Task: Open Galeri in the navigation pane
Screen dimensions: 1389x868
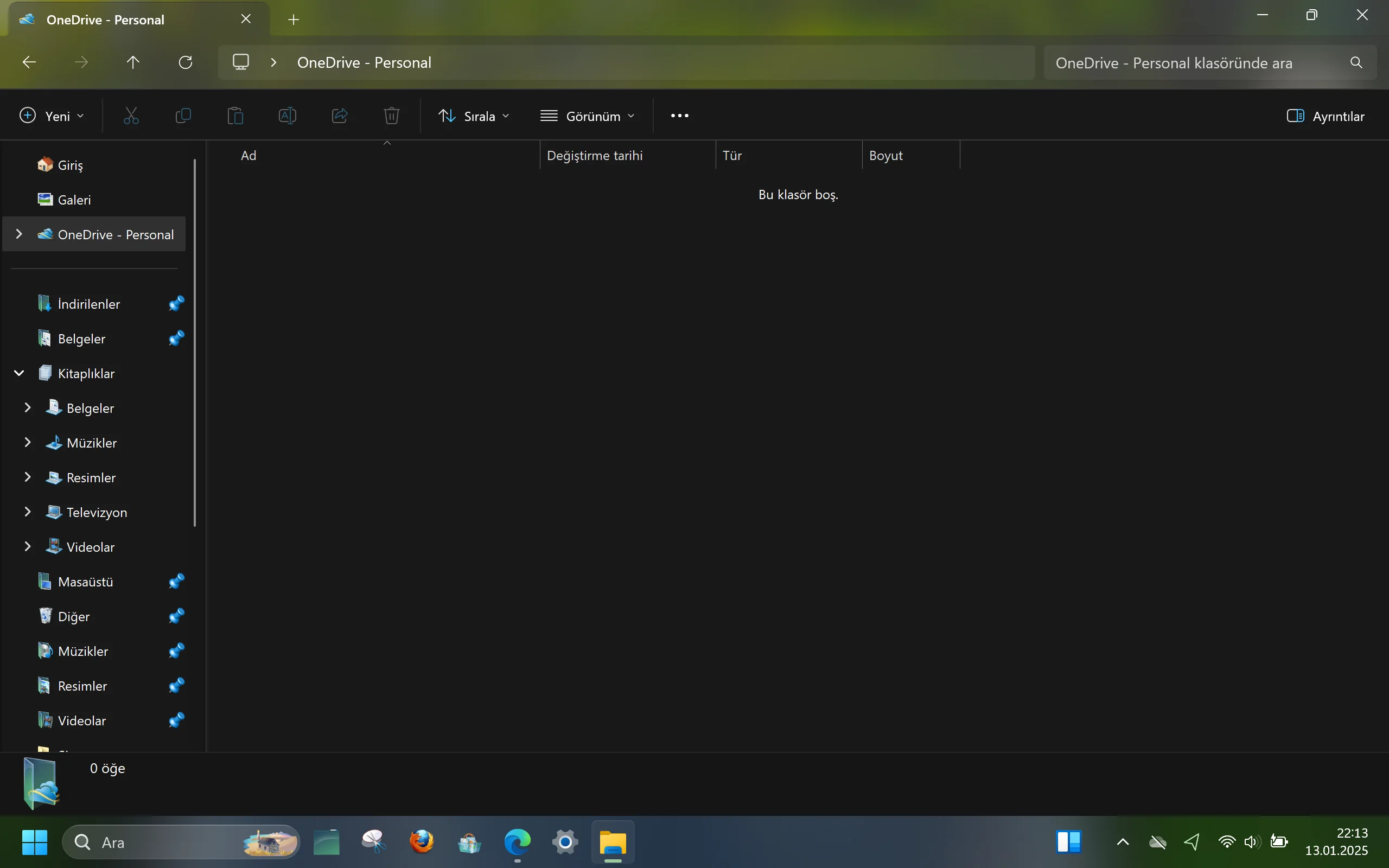Action: (94, 200)
